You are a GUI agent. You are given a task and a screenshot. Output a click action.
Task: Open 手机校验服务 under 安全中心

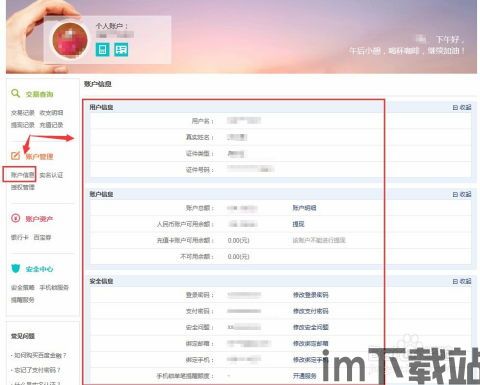54,287
